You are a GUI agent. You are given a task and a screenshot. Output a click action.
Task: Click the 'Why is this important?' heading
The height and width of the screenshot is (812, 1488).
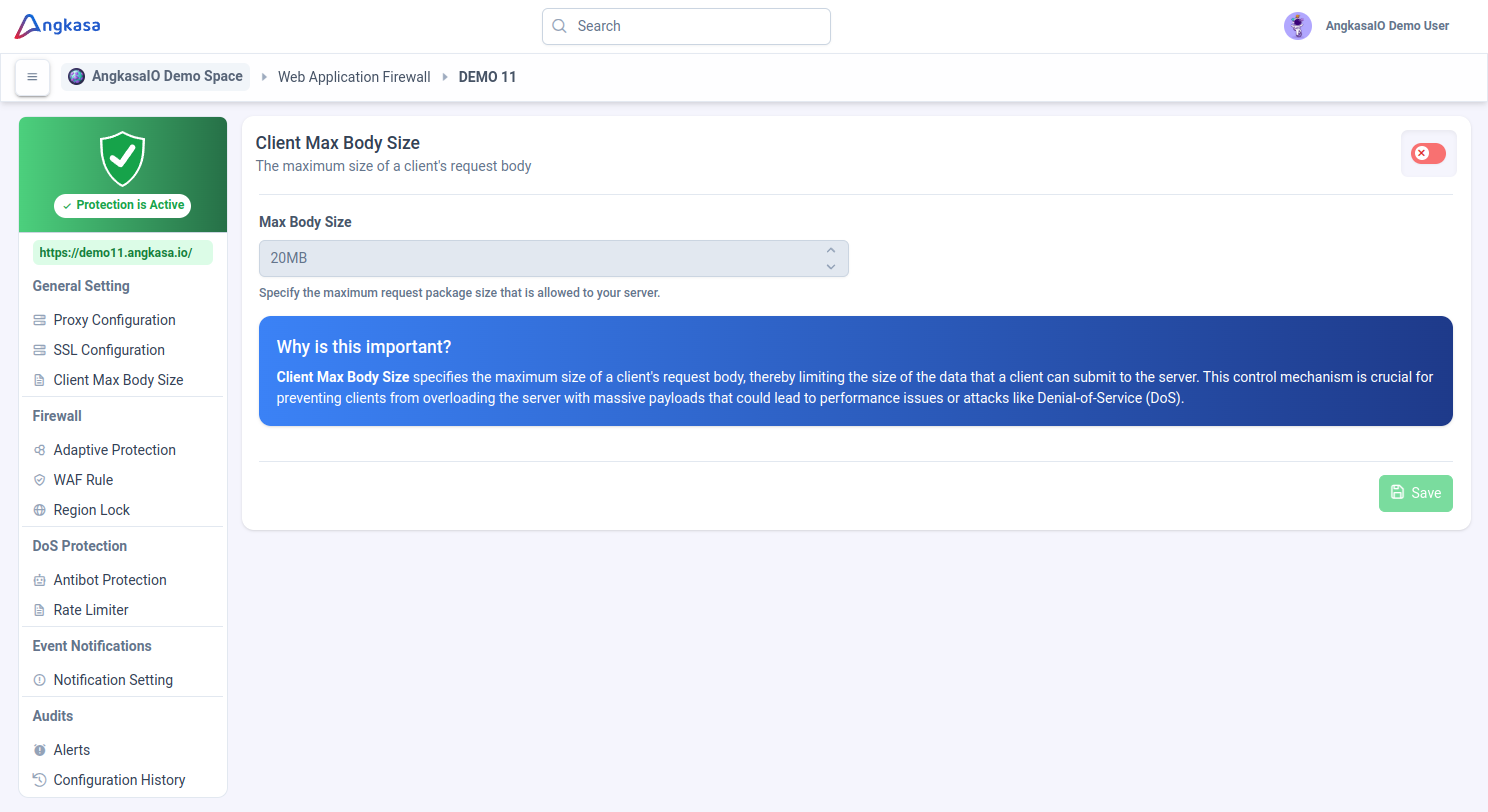pos(364,347)
